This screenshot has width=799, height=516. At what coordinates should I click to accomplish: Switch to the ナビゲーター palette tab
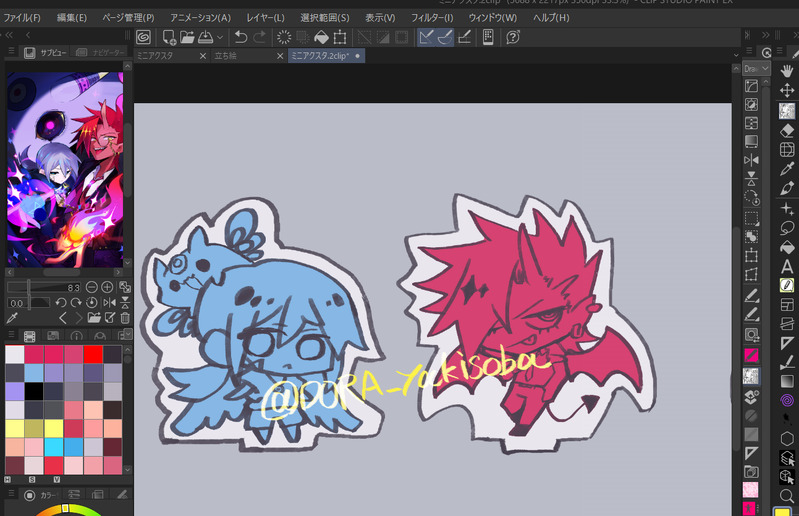[x=100, y=52]
